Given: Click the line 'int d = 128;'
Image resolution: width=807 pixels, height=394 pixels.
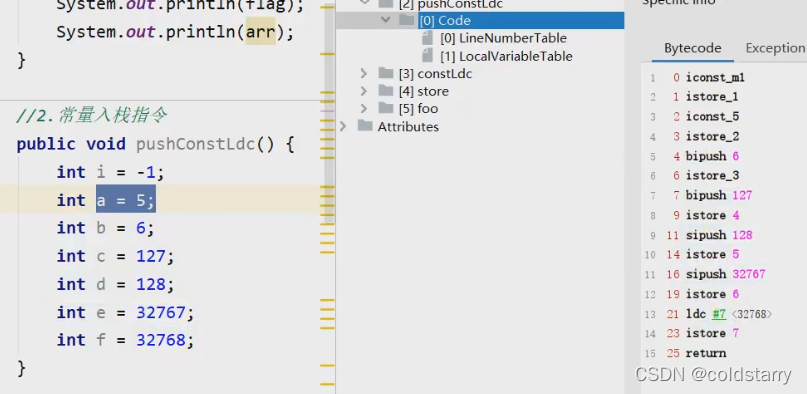Looking at the screenshot, I should (115, 284).
